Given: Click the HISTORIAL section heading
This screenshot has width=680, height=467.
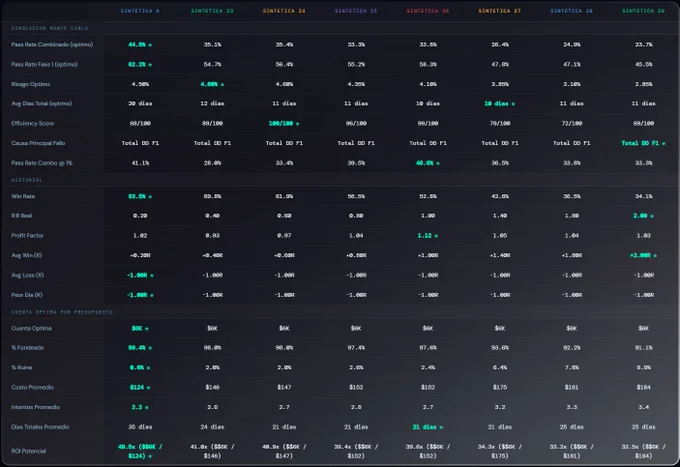Looking at the screenshot, I should [x=27, y=180].
